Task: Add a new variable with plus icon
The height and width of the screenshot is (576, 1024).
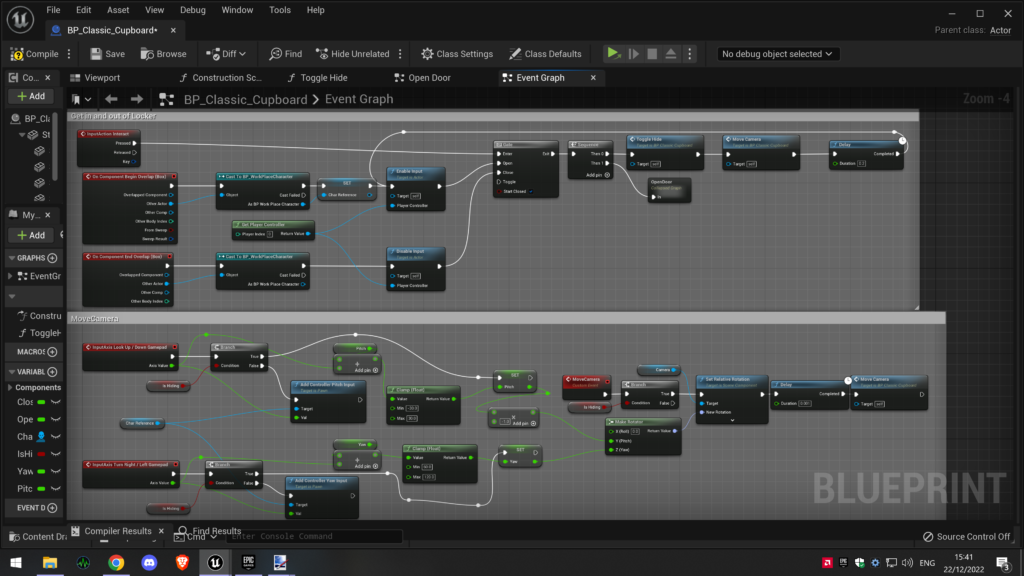Action: [53, 372]
